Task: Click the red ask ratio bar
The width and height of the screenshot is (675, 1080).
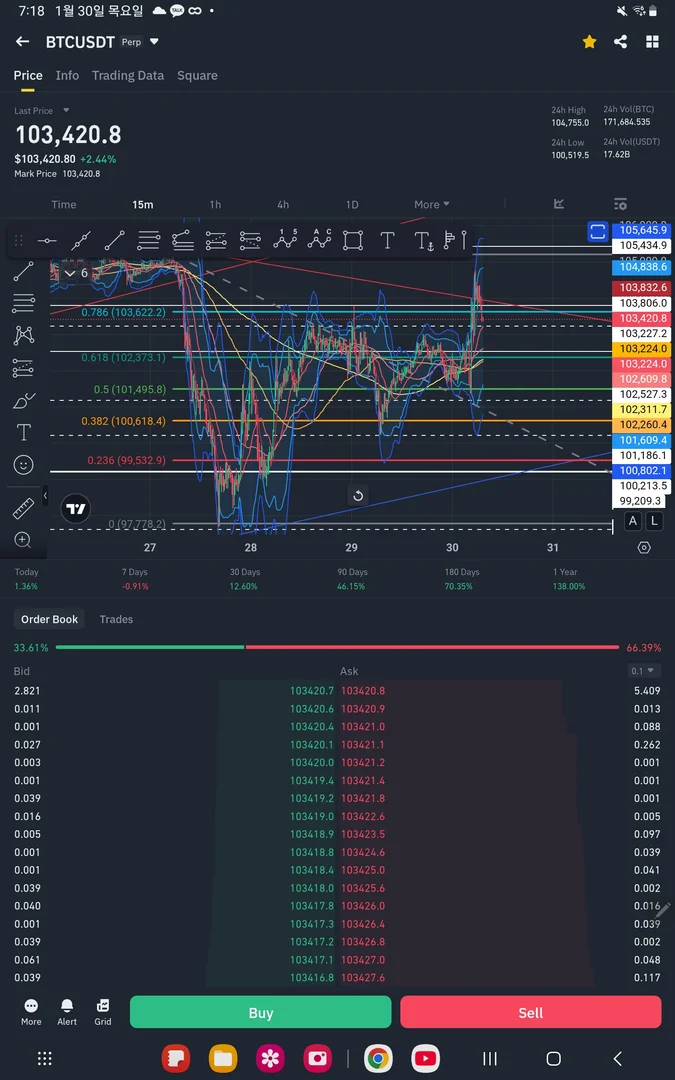Action: (x=433, y=647)
